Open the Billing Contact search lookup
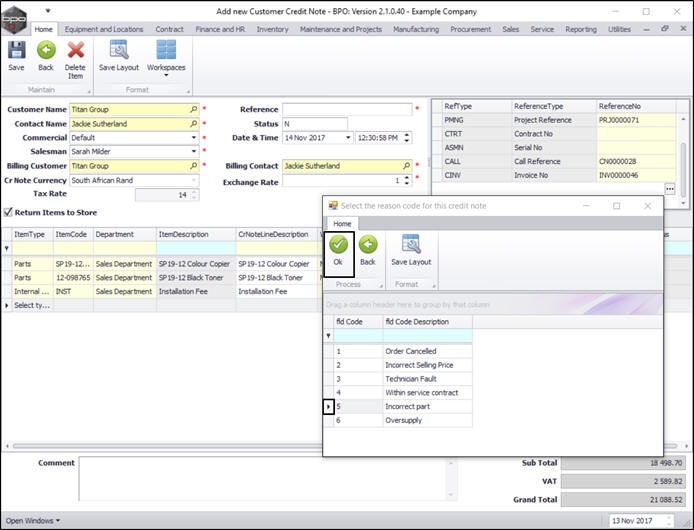 tap(406, 166)
